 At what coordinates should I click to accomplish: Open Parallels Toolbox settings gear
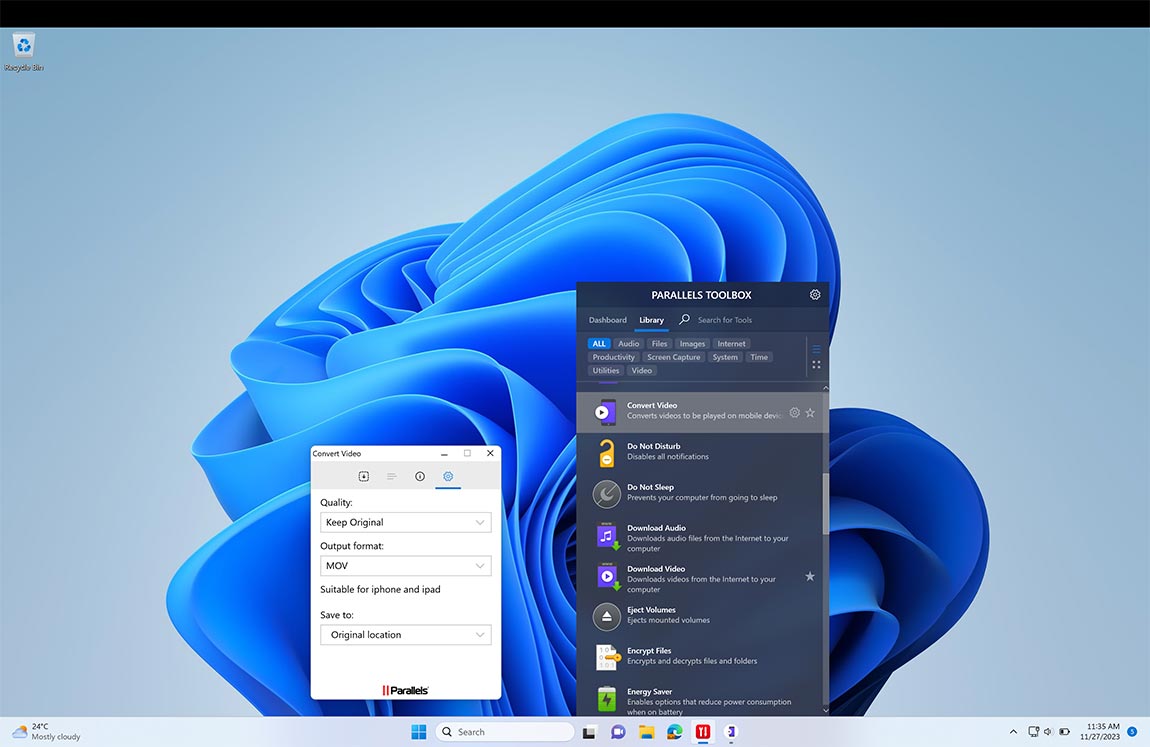pos(814,294)
